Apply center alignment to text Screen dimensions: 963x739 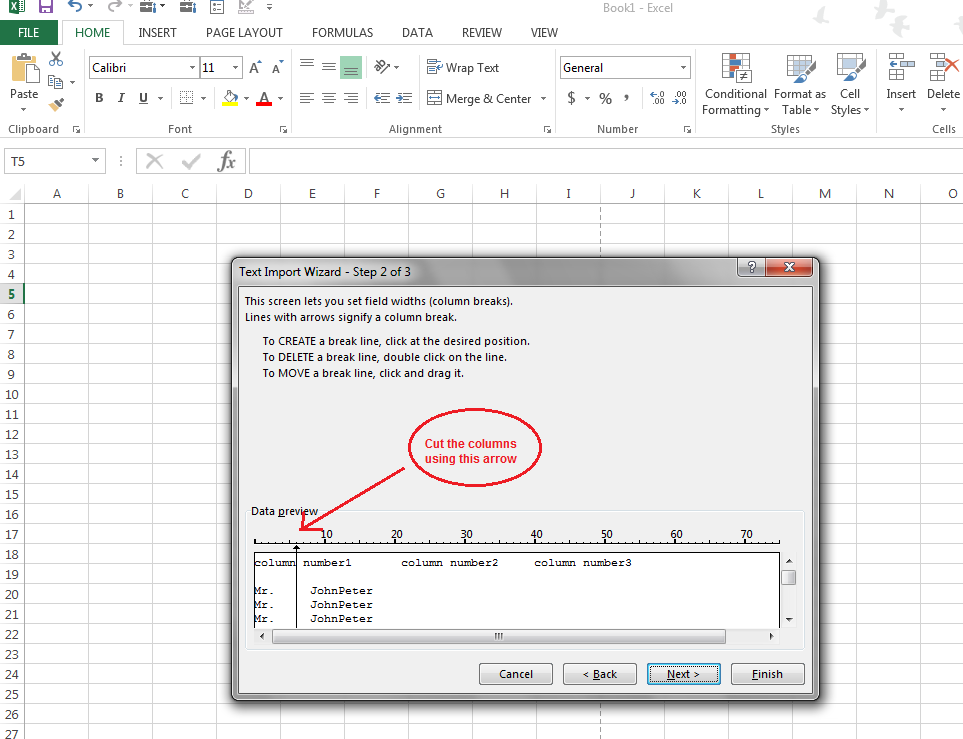click(x=329, y=98)
